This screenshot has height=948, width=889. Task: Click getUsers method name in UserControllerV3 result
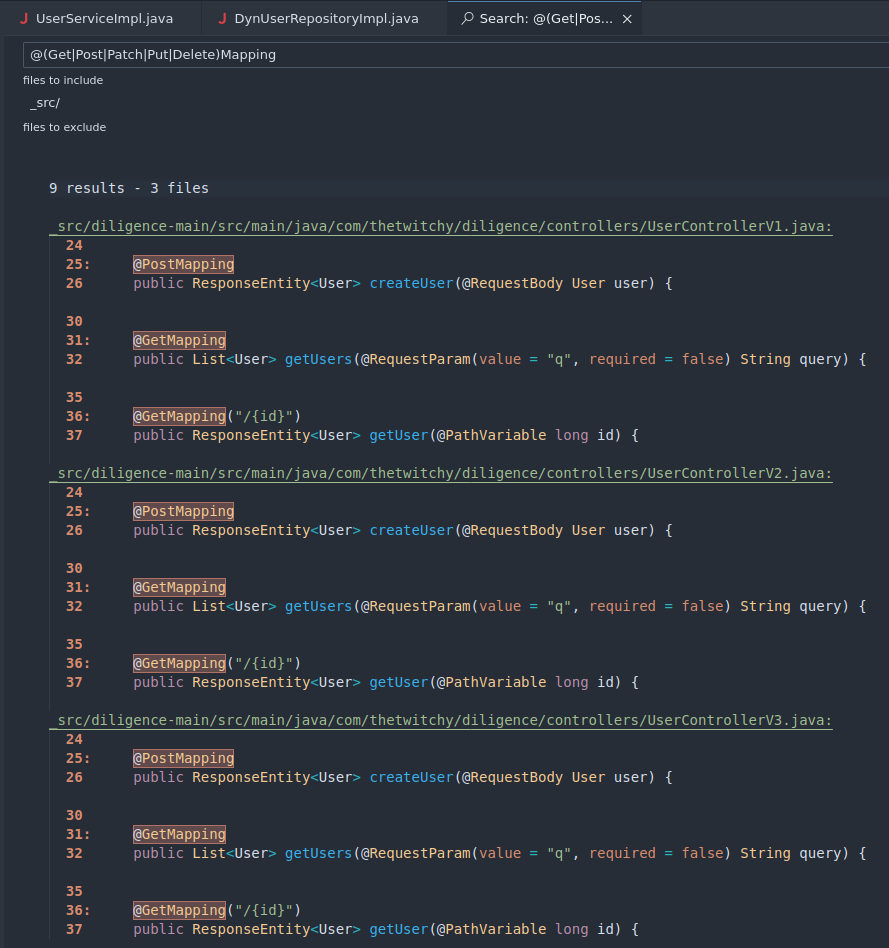coord(318,853)
